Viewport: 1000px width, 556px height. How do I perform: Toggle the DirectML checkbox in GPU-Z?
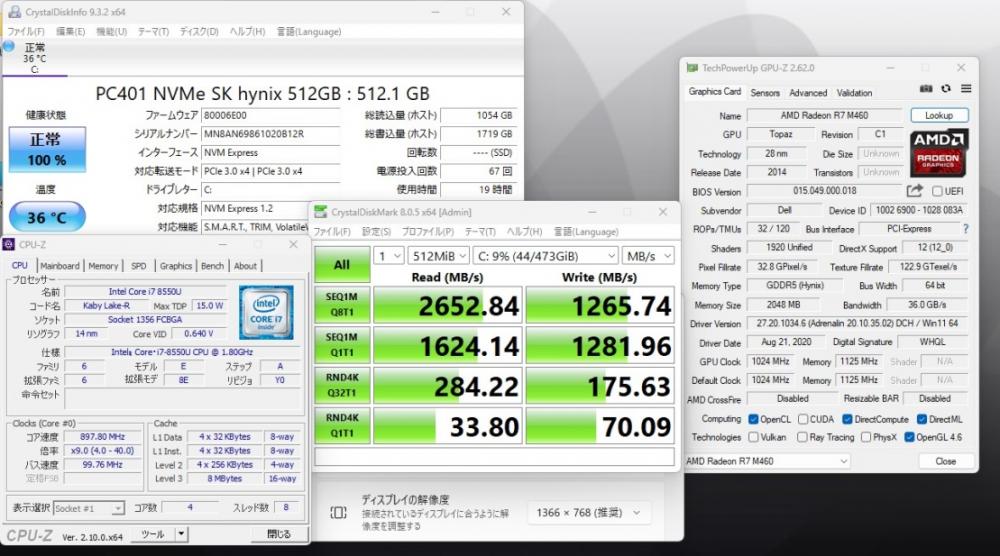coord(922,419)
